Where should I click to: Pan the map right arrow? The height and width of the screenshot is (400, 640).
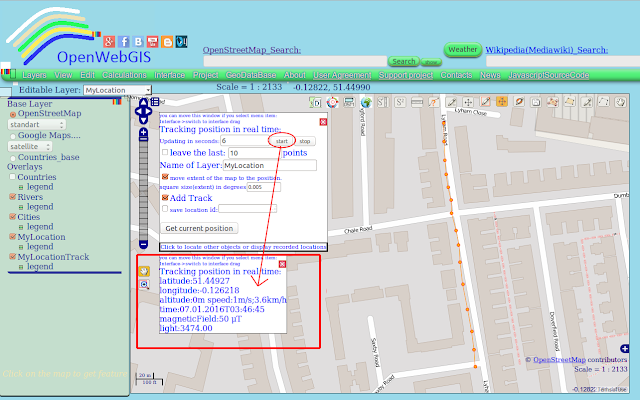pos(149,111)
